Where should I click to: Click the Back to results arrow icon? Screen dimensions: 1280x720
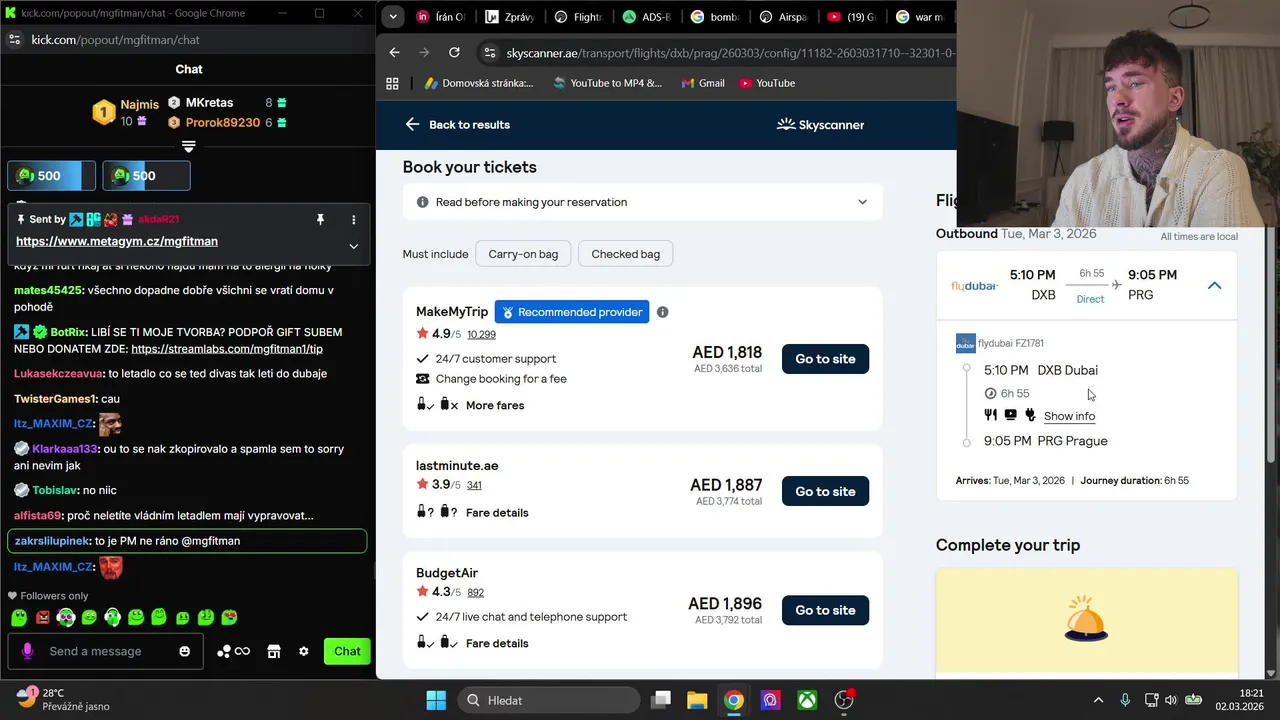(412, 124)
